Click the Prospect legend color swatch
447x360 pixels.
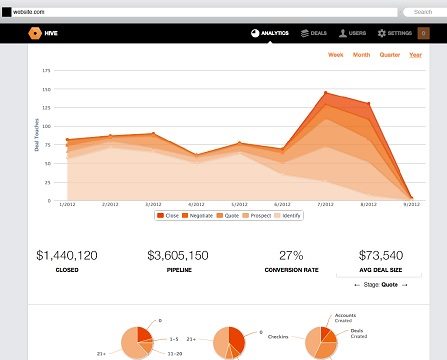(x=246, y=216)
